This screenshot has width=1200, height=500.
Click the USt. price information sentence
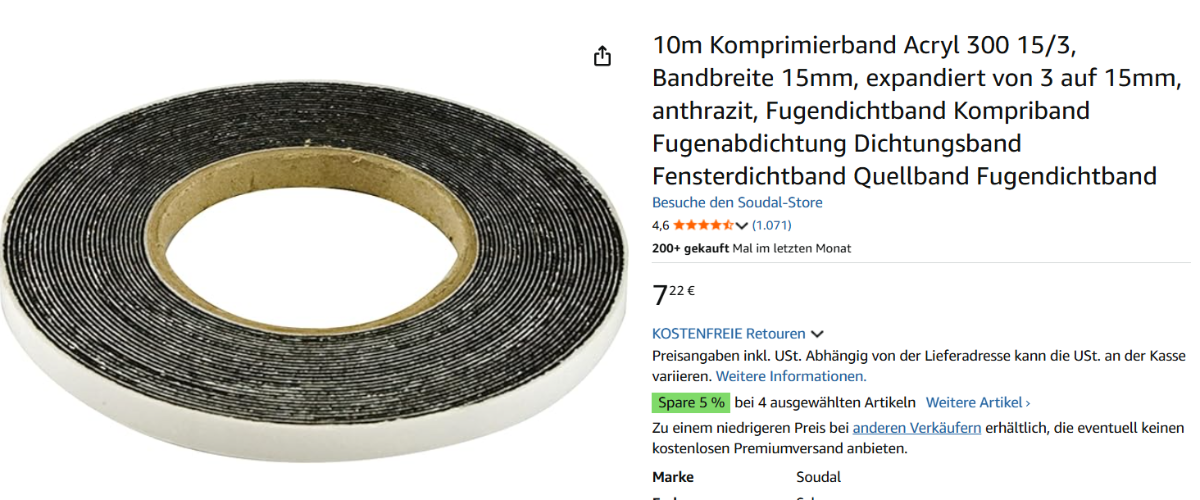pos(918,356)
